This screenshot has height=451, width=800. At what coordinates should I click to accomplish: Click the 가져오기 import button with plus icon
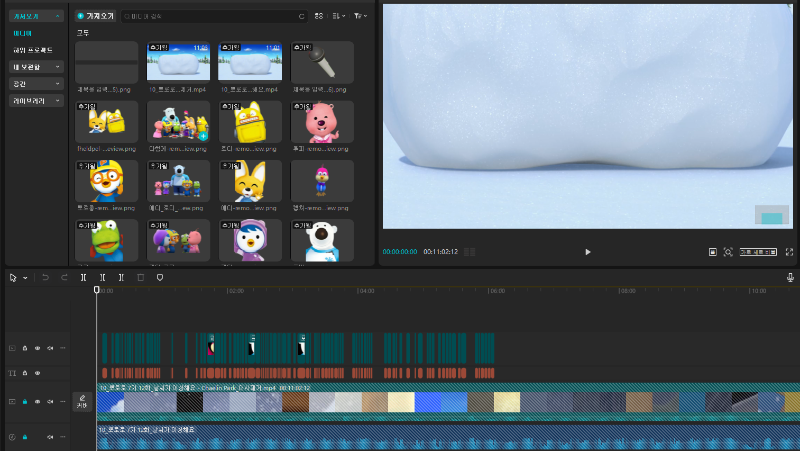[x=95, y=16]
